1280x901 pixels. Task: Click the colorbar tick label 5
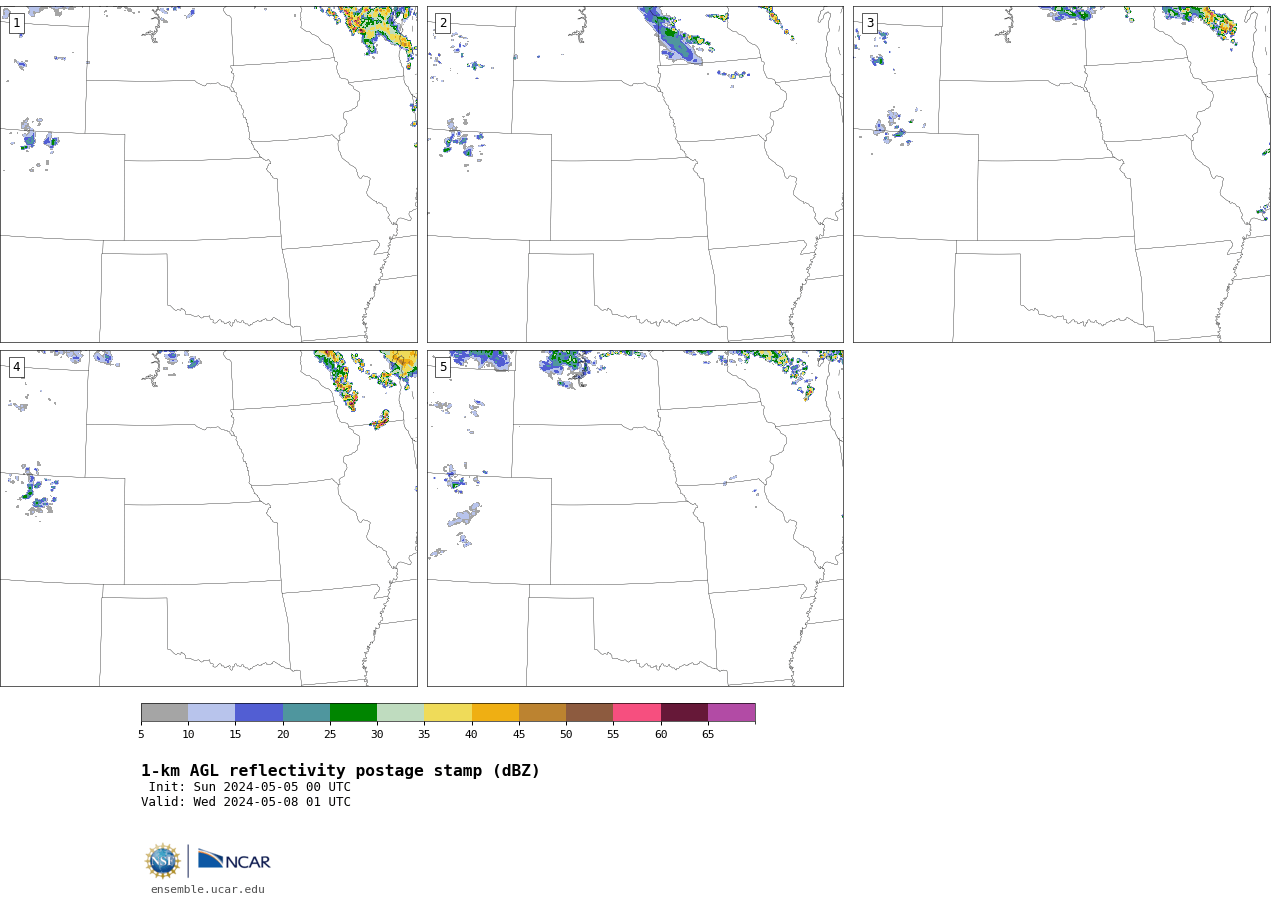point(141,735)
